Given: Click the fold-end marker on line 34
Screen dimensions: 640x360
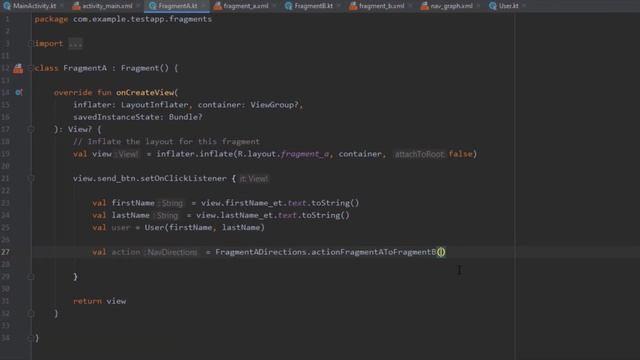Looking at the screenshot, I should point(31,338).
